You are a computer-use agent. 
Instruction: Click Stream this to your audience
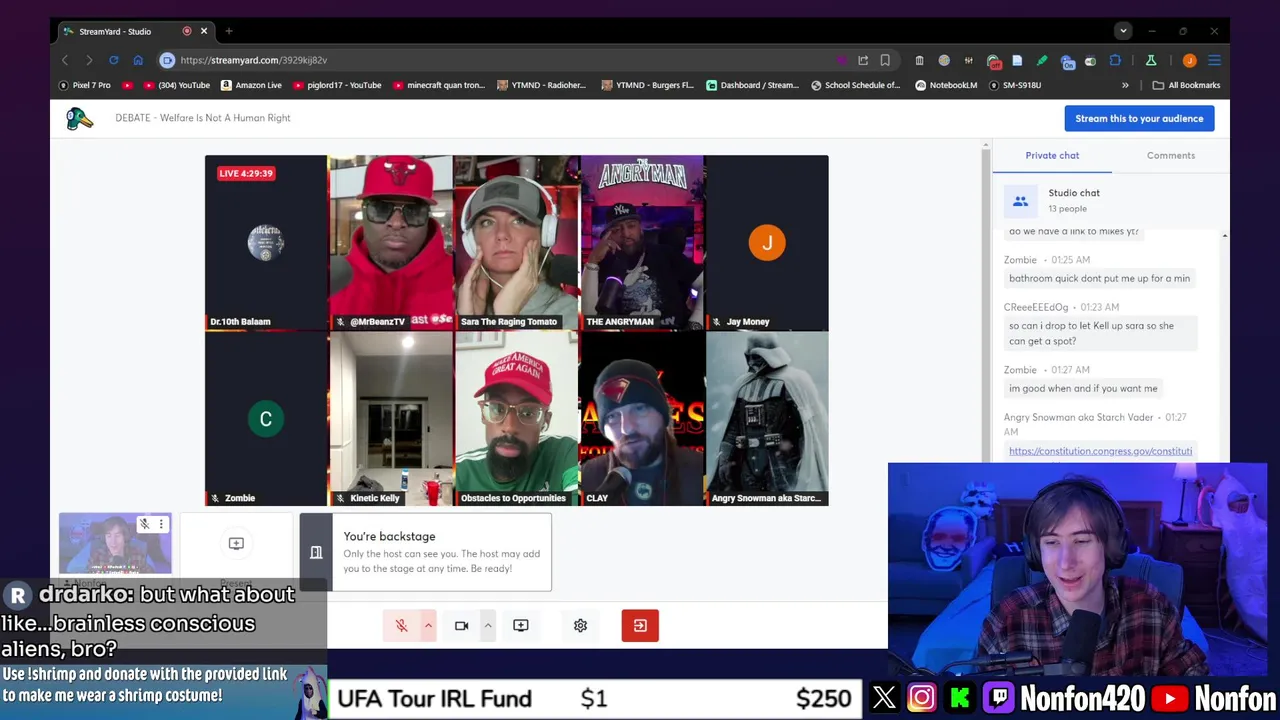coord(1139,118)
